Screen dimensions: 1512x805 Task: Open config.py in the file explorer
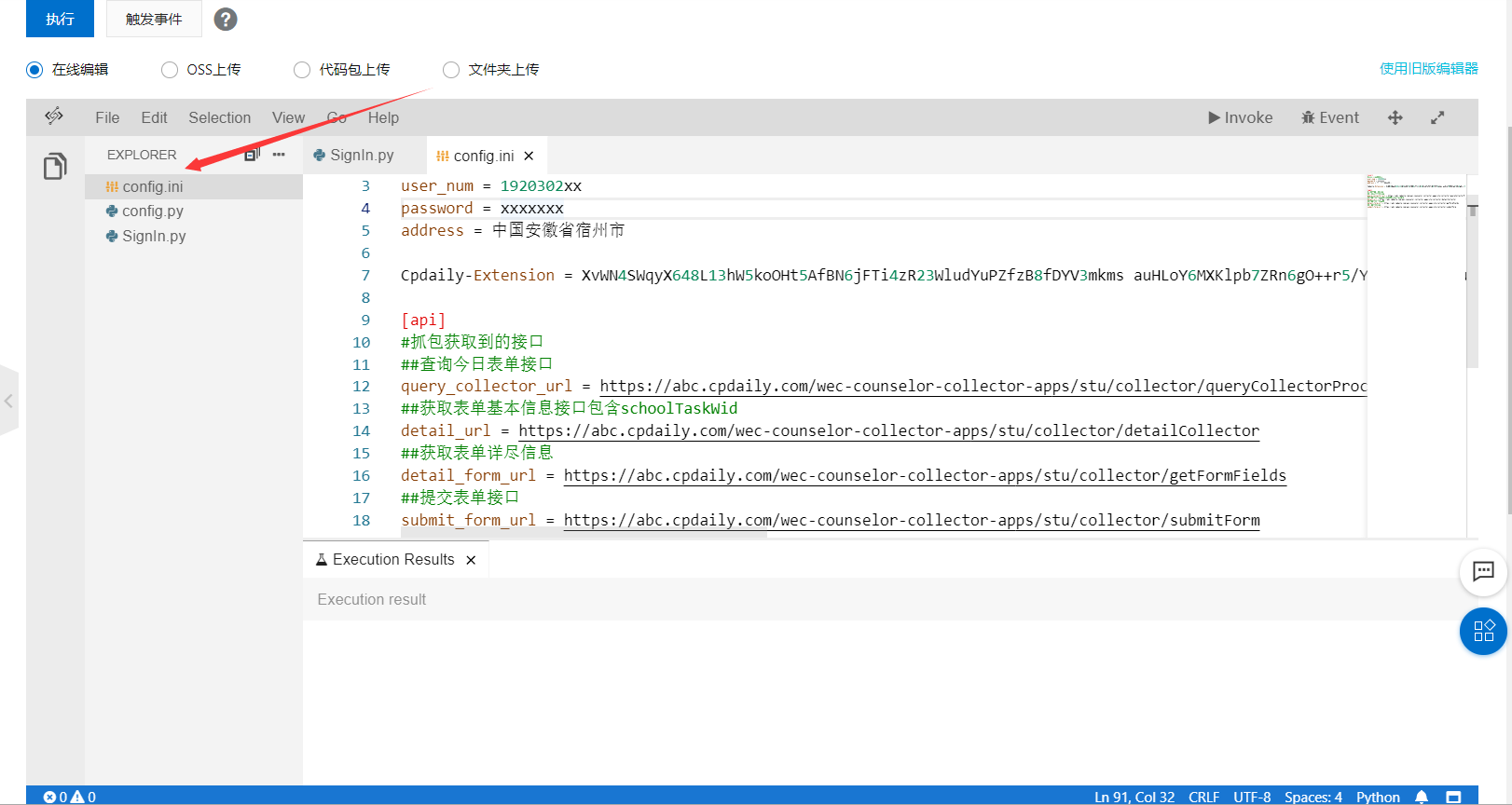pos(153,211)
